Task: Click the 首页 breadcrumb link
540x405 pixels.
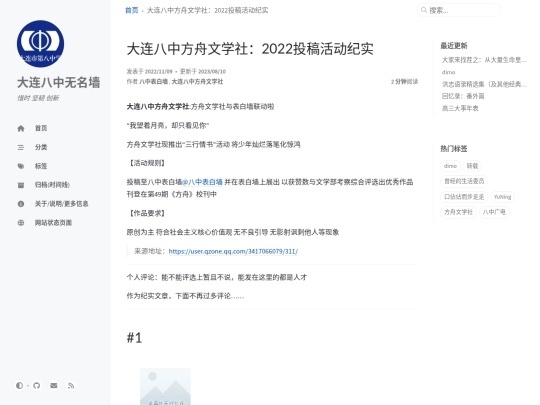Action: click(132, 10)
